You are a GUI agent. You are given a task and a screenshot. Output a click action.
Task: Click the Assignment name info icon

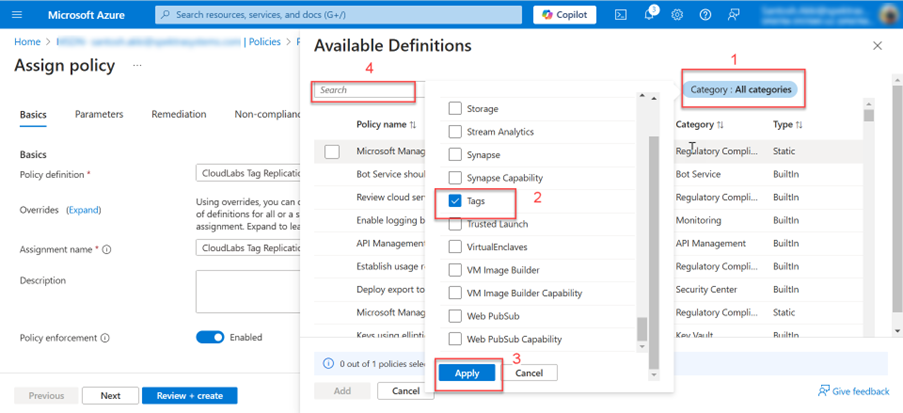[x=107, y=250]
